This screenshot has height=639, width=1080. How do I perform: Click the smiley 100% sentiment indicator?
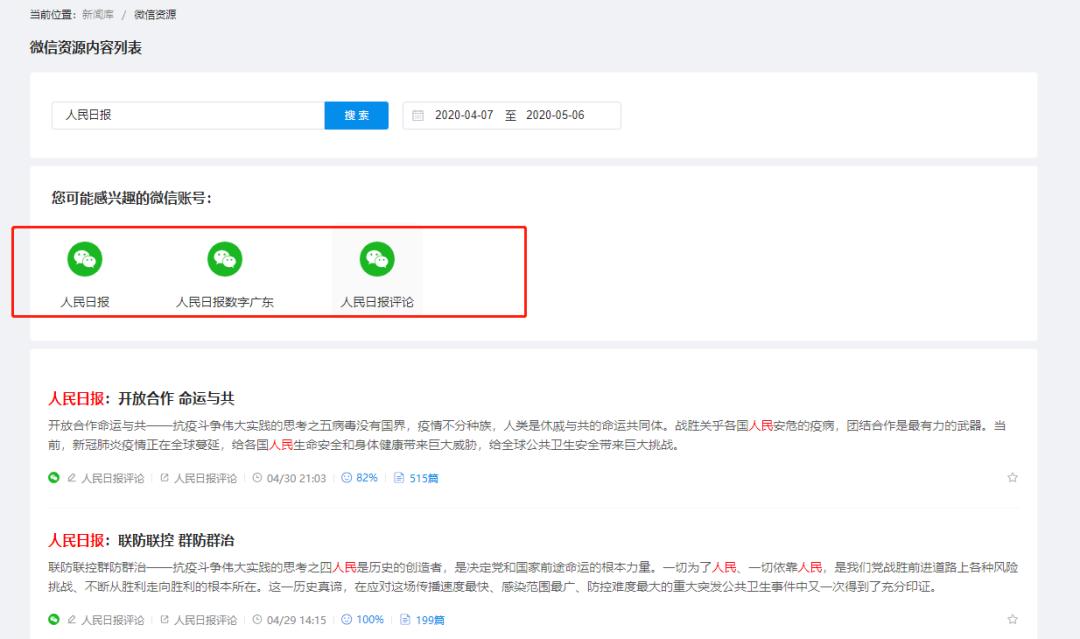(x=363, y=620)
